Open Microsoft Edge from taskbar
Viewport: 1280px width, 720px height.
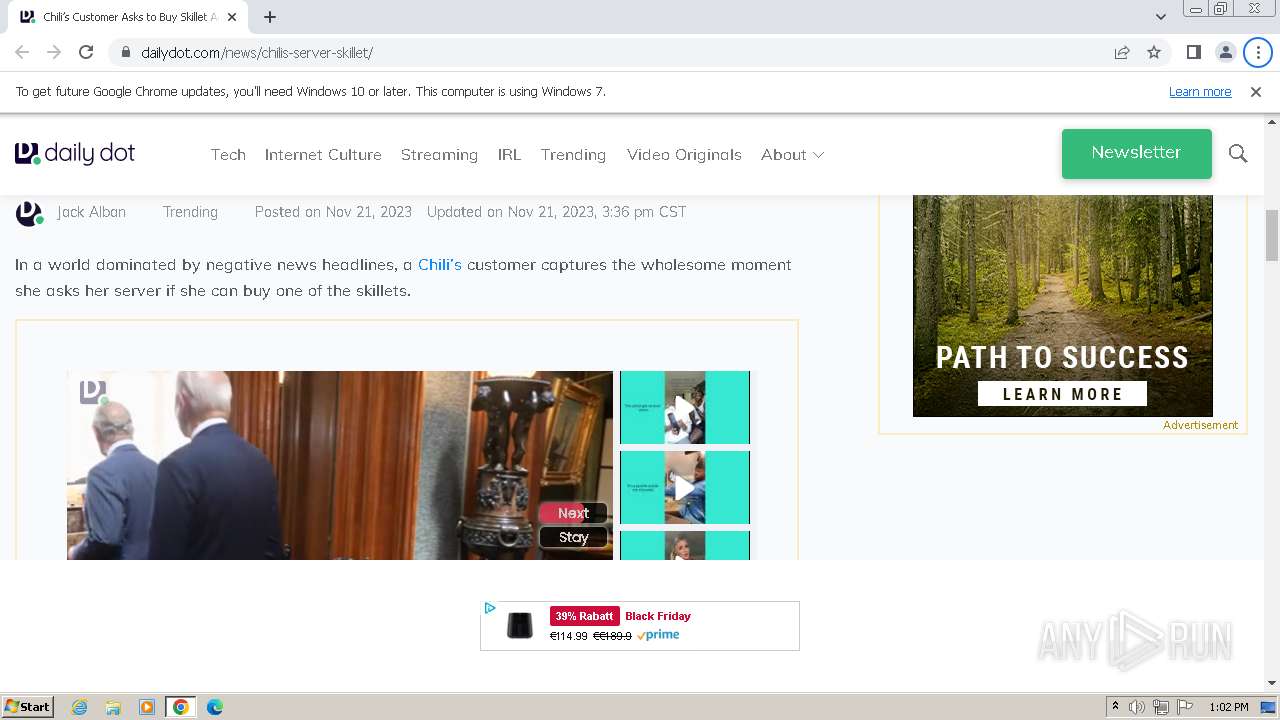[x=215, y=707]
